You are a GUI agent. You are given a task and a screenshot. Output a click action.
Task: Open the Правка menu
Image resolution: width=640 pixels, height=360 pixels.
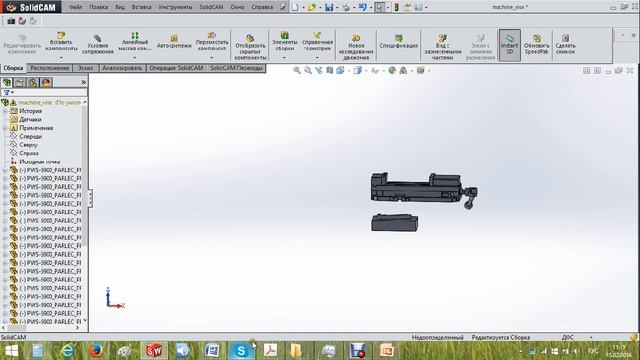point(98,7)
